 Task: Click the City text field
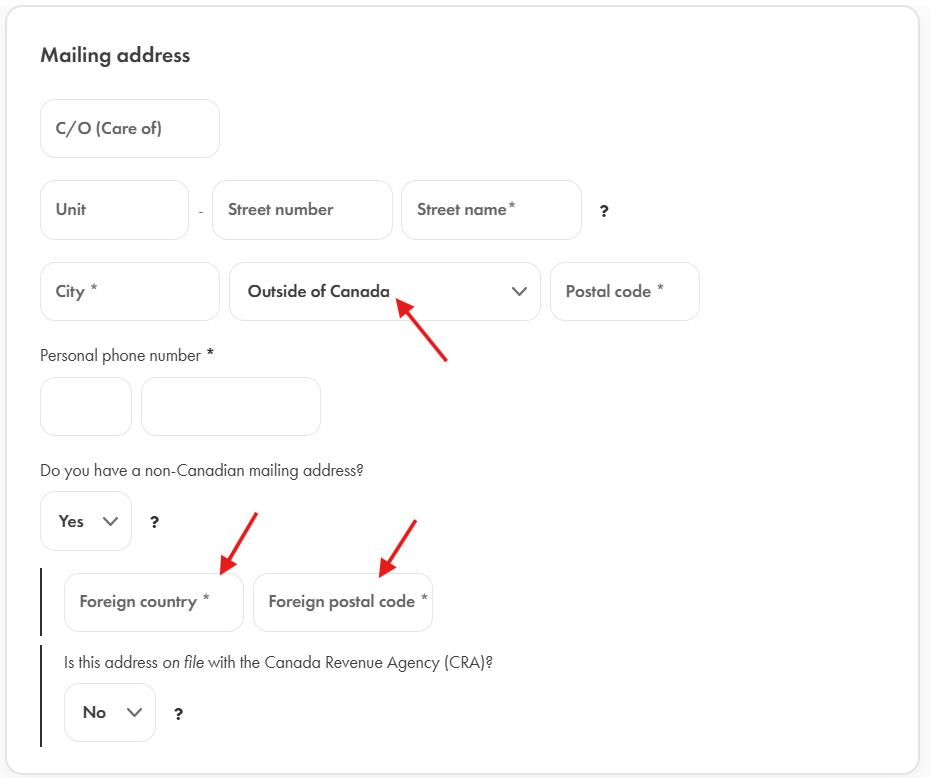[129, 292]
